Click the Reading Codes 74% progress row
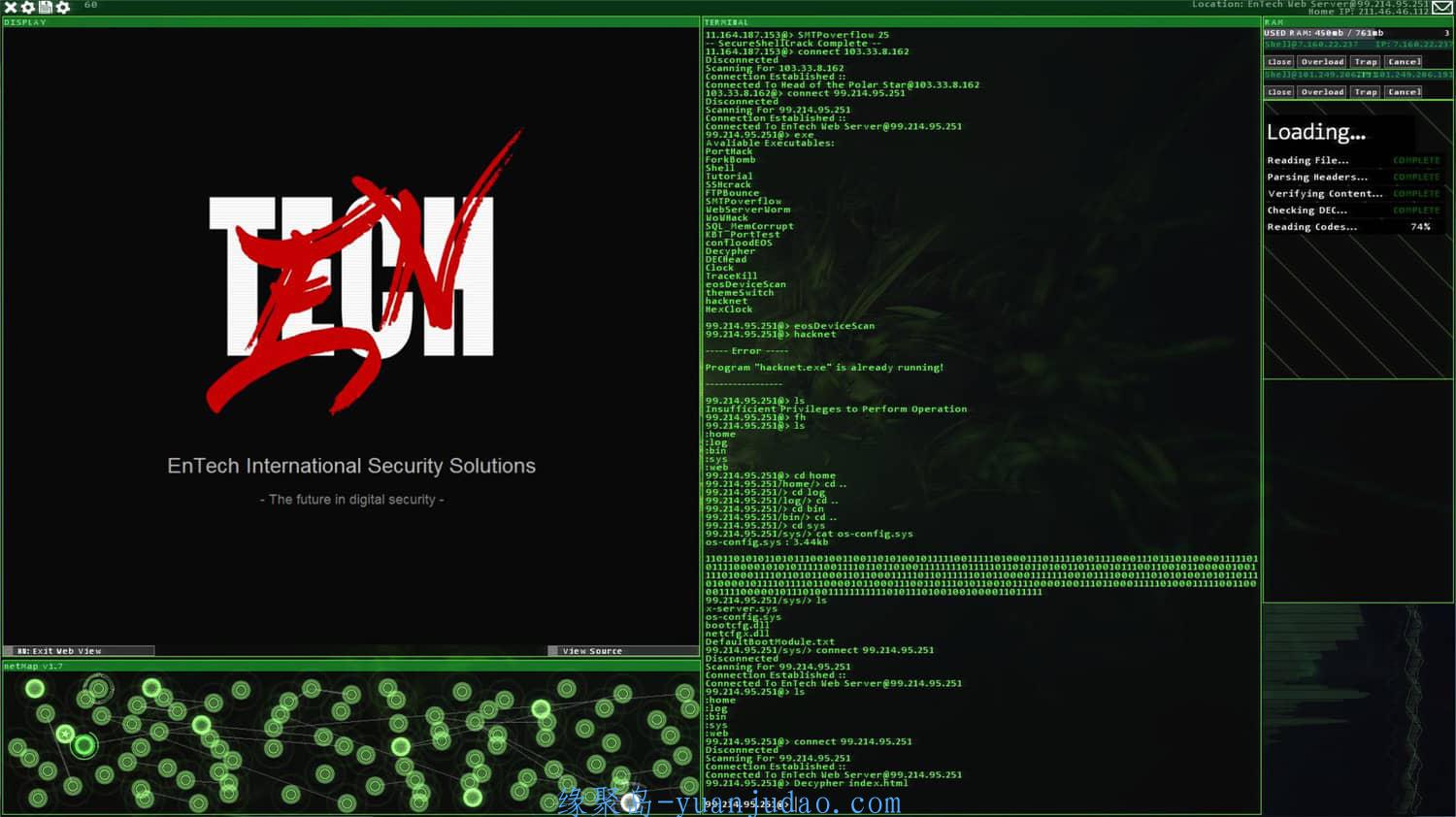The width and height of the screenshot is (1456, 817). pos(1353,227)
